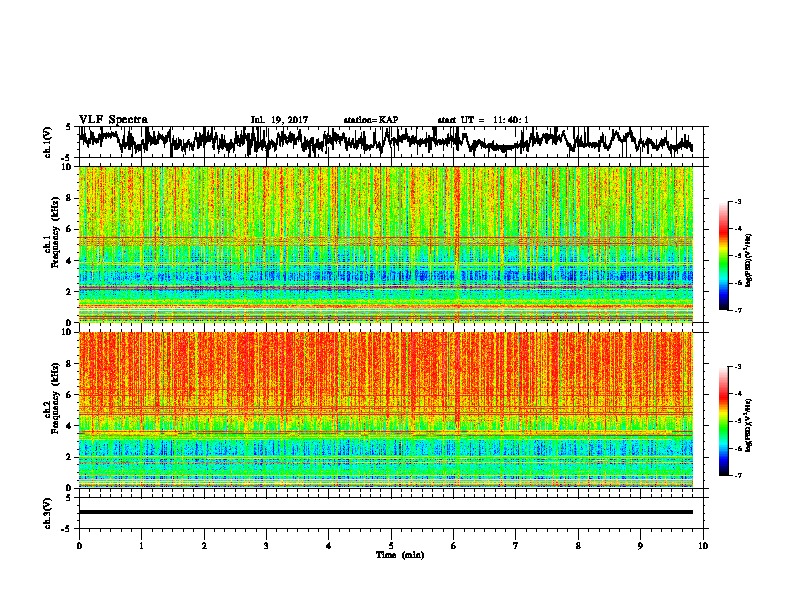Click the ch.2 spectrogram panel
The image size is (792, 612).
coord(386,410)
